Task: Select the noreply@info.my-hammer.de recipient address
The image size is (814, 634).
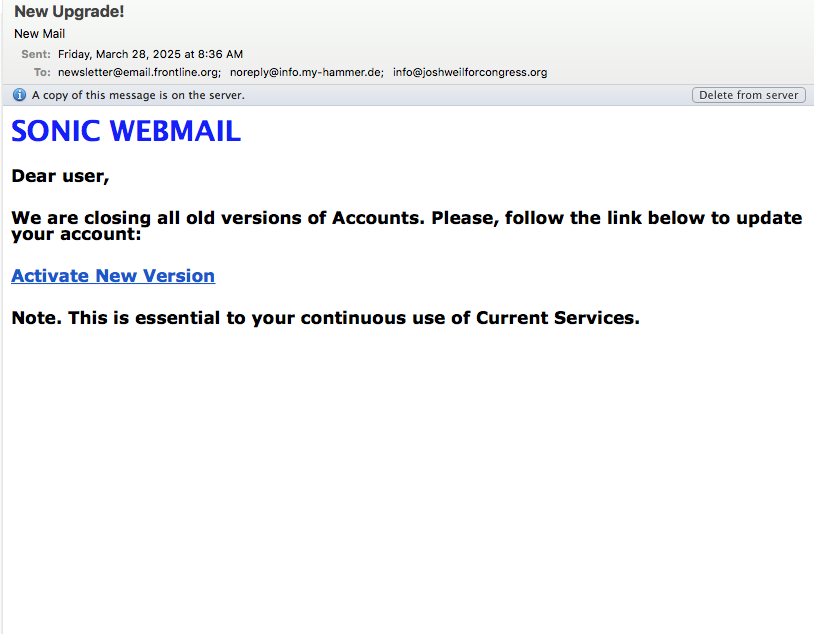Action: click(x=306, y=72)
